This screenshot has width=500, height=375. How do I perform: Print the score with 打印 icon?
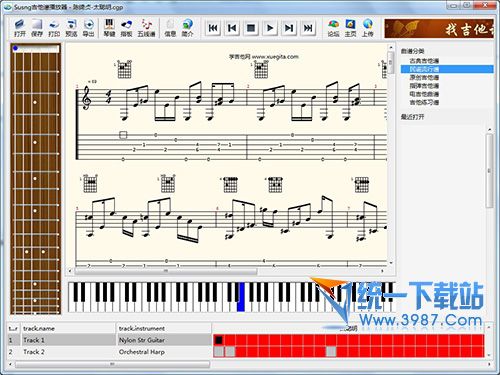[x=54, y=28]
